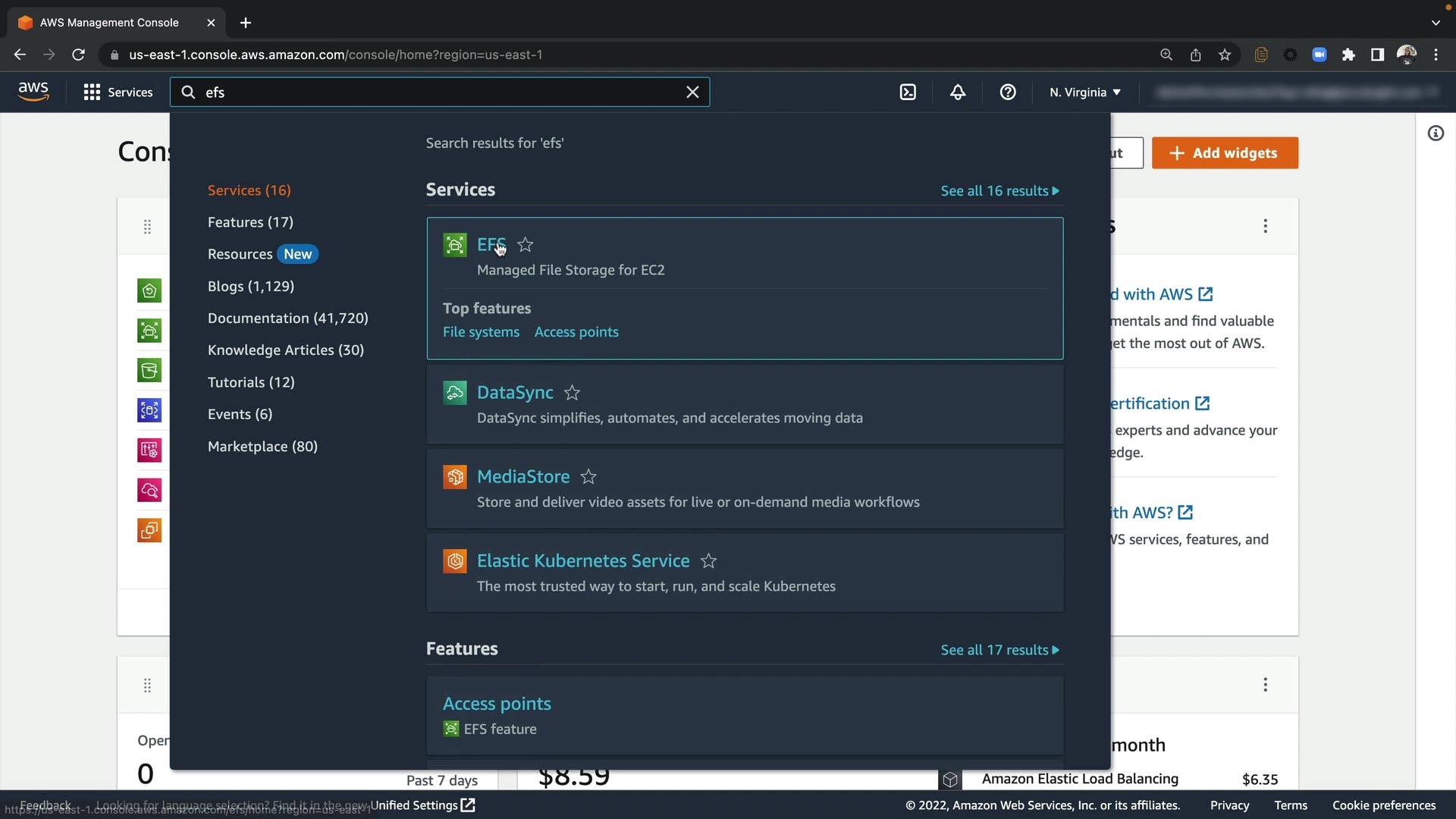The height and width of the screenshot is (819, 1456).
Task: Favorite EFS with the star
Action: click(x=526, y=245)
